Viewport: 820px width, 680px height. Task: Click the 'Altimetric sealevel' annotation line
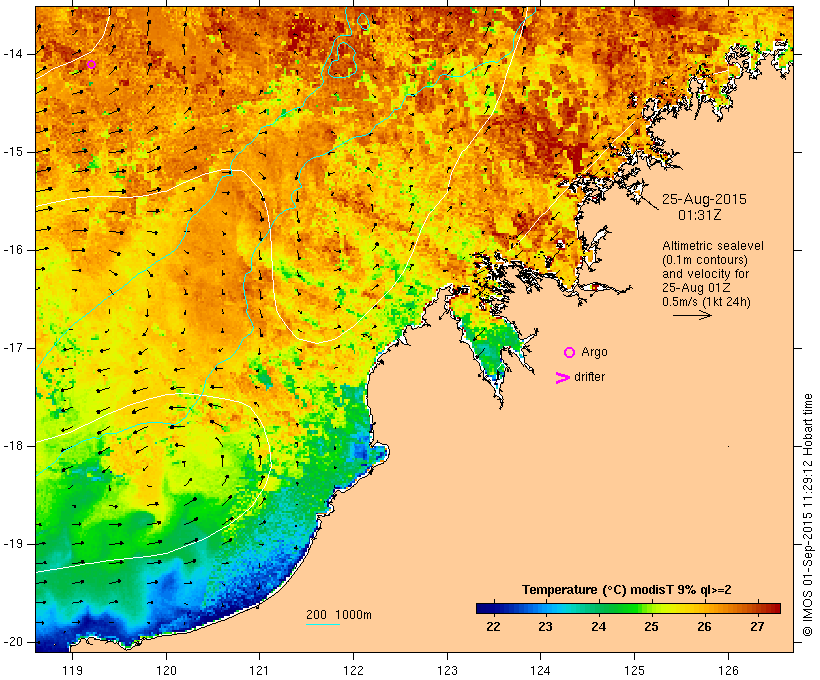coord(713,246)
